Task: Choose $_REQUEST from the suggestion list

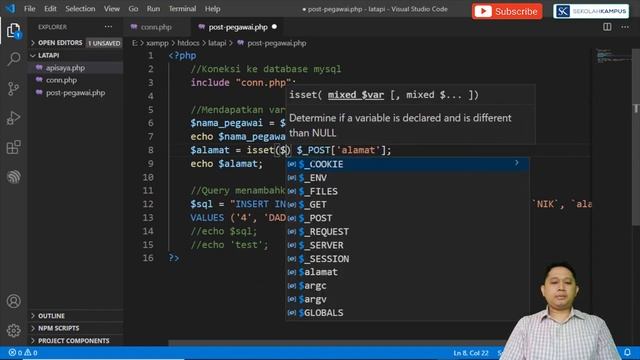Action: point(407,231)
